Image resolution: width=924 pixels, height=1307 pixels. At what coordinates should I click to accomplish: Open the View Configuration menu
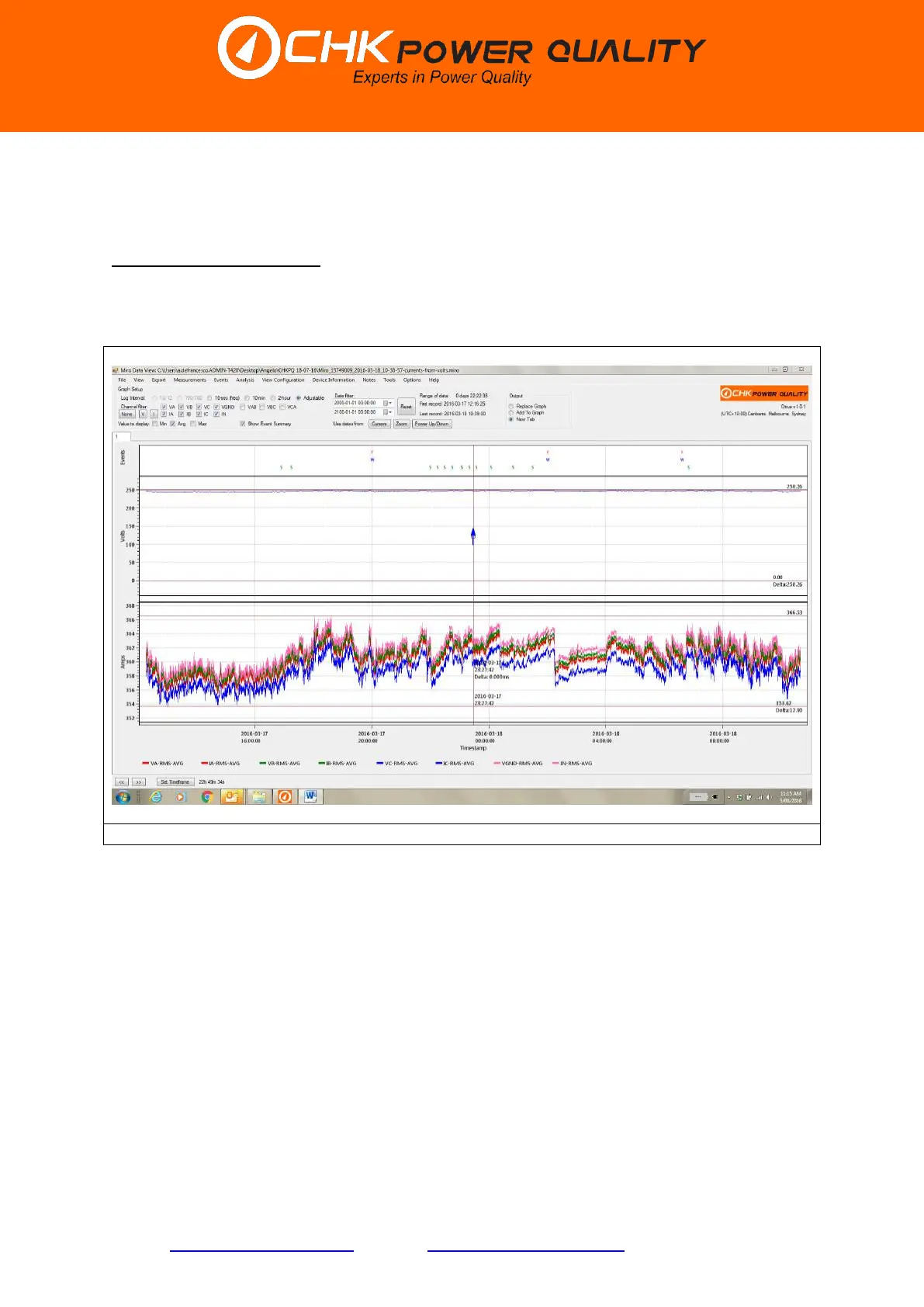283,380
